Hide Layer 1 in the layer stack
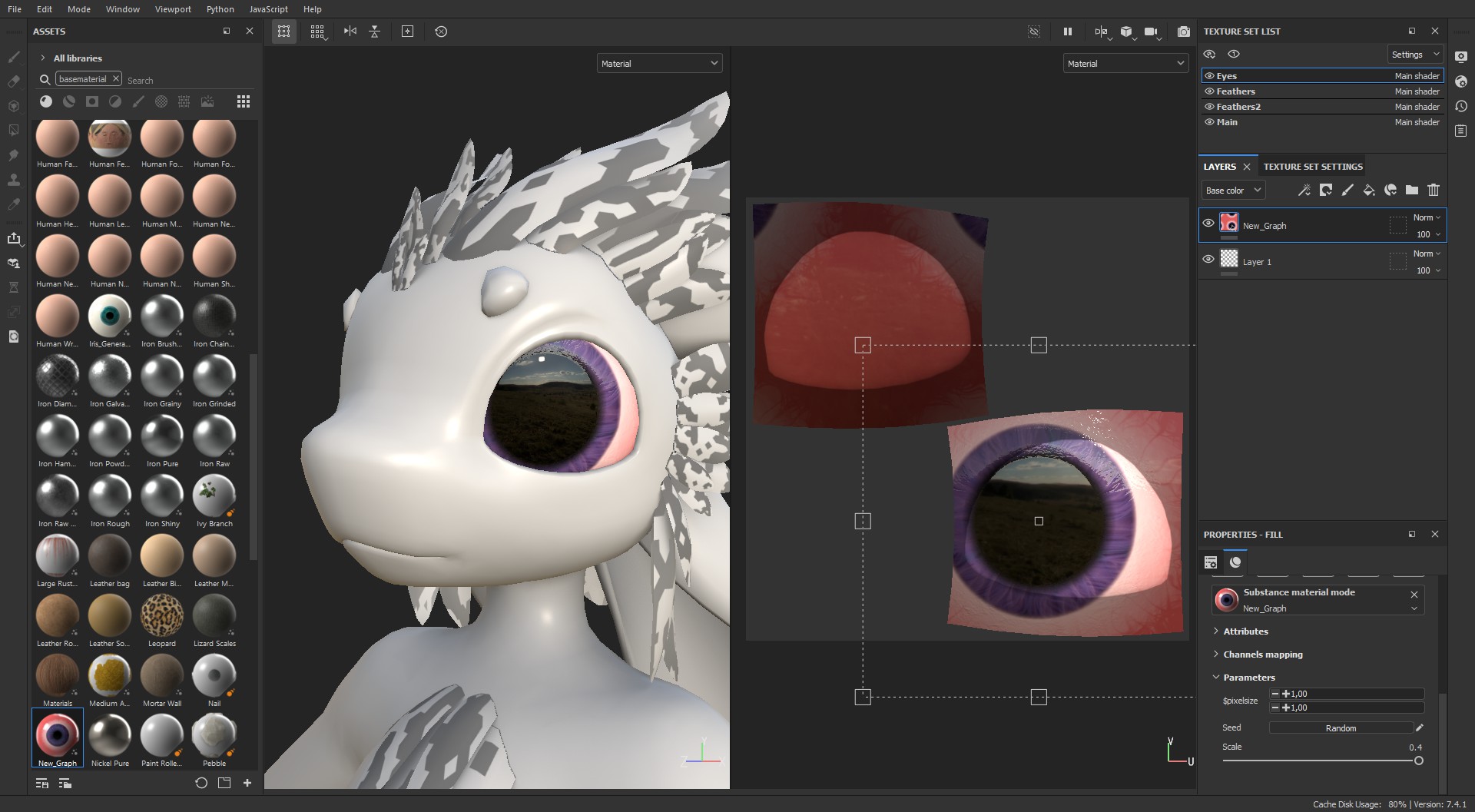The height and width of the screenshot is (812, 1475). 1208,260
